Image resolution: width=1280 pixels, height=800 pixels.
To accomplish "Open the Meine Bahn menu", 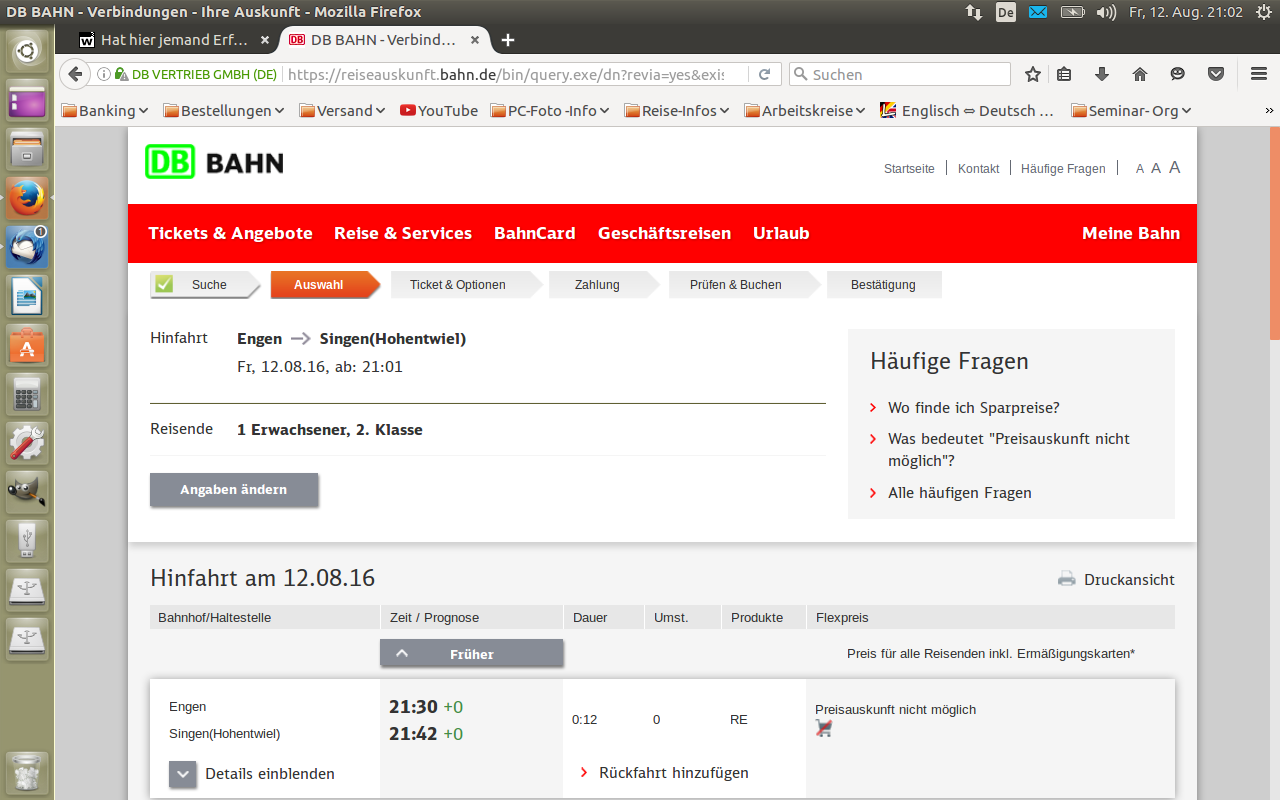I will 1131,233.
